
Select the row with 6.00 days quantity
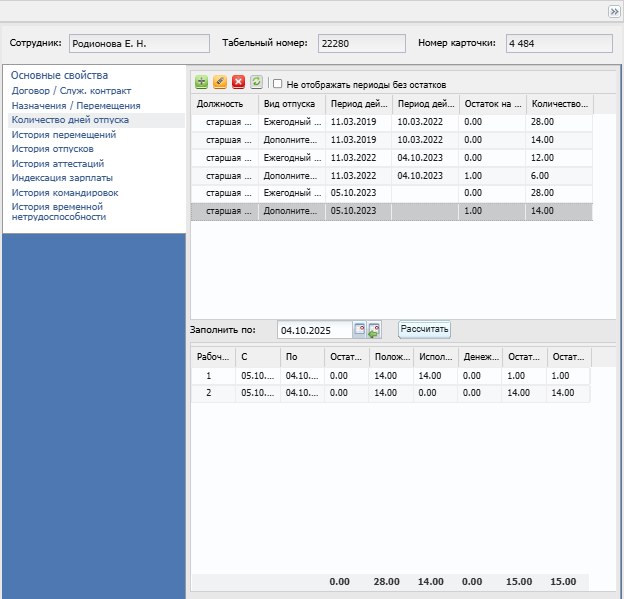pos(392,176)
